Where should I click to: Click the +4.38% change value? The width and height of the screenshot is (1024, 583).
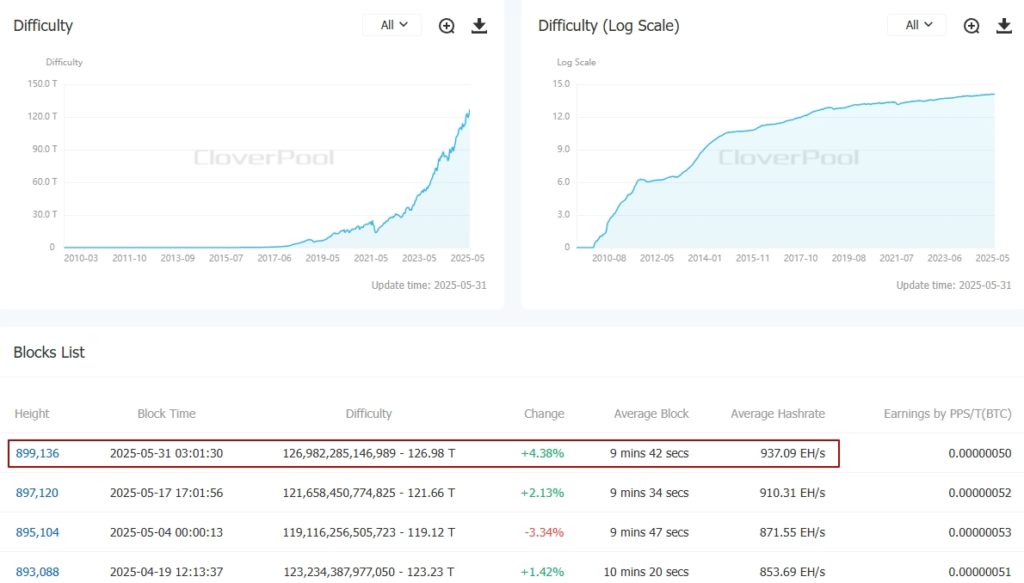544,452
